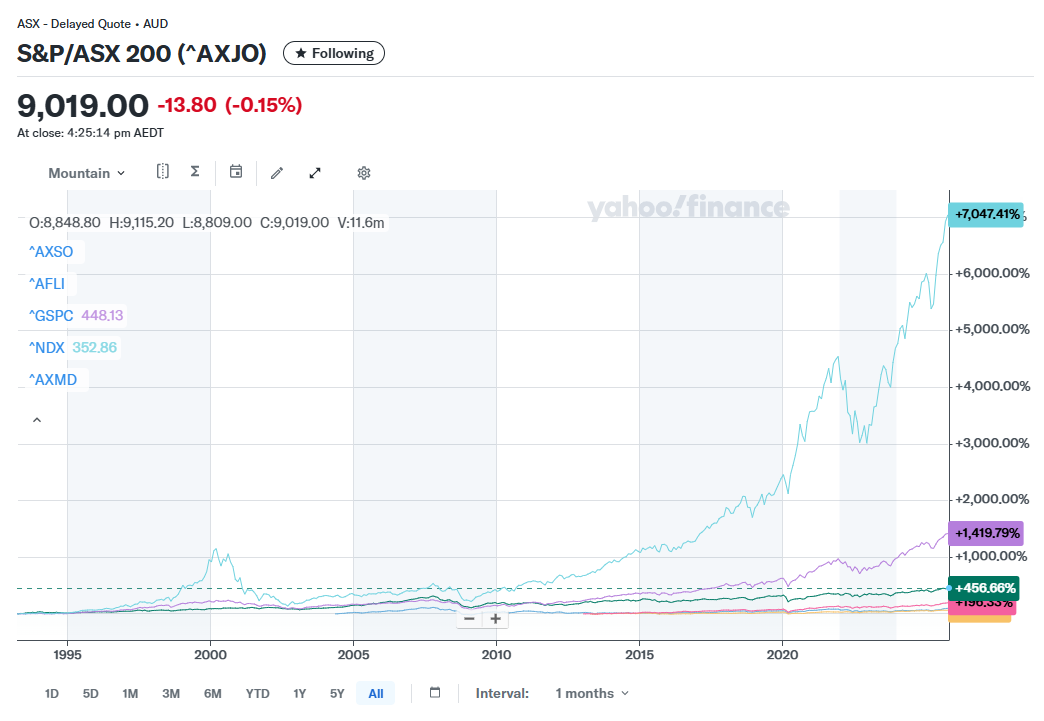Image resolution: width=1044 pixels, height=721 pixels.
Task: Open the events calendar icon in toolbar
Action: (236, 172)
